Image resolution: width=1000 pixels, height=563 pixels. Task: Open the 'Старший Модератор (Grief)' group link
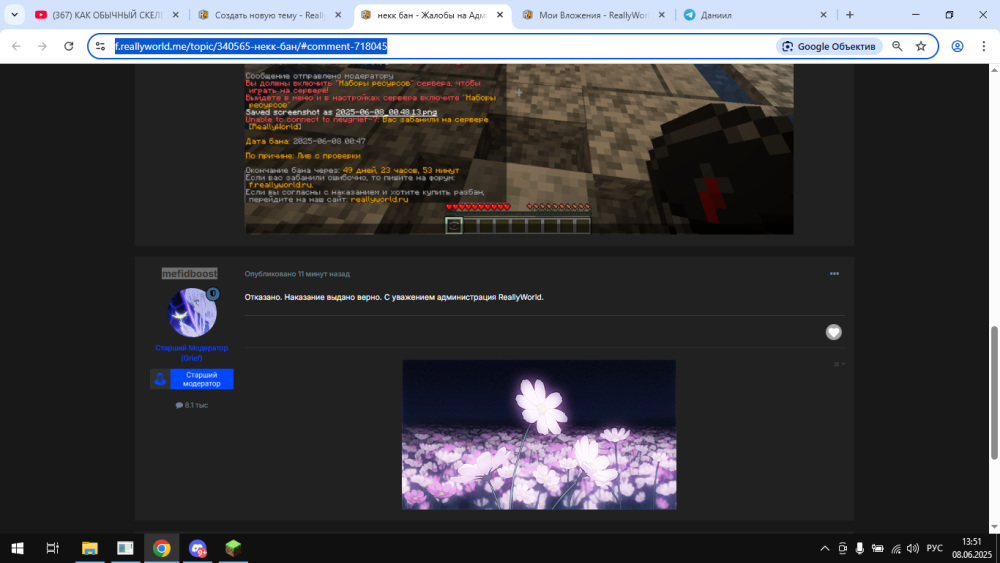[x=191, y=353]
